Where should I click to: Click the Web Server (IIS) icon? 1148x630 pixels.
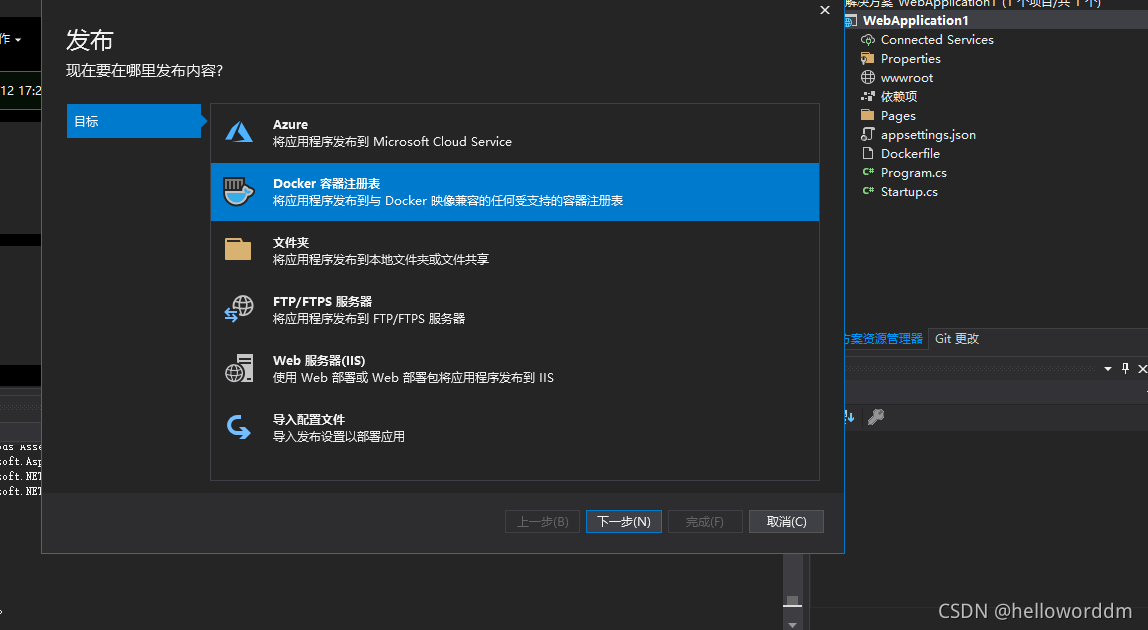click(239, 368)
